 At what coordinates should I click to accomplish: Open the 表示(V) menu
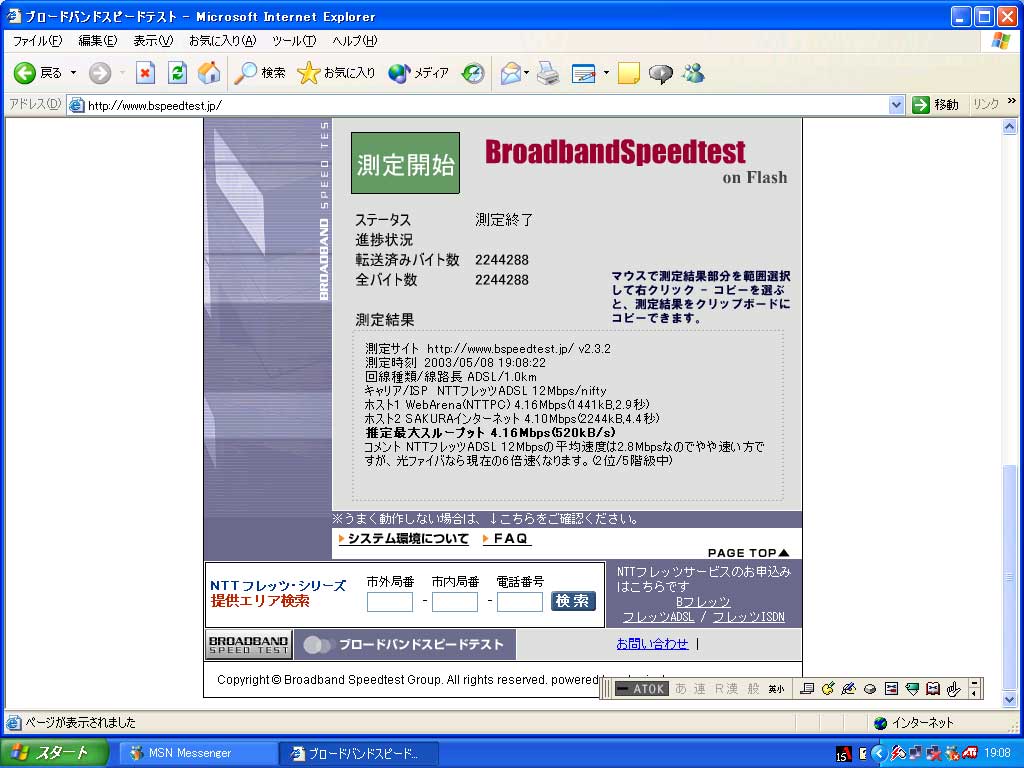tap(153, 40)
